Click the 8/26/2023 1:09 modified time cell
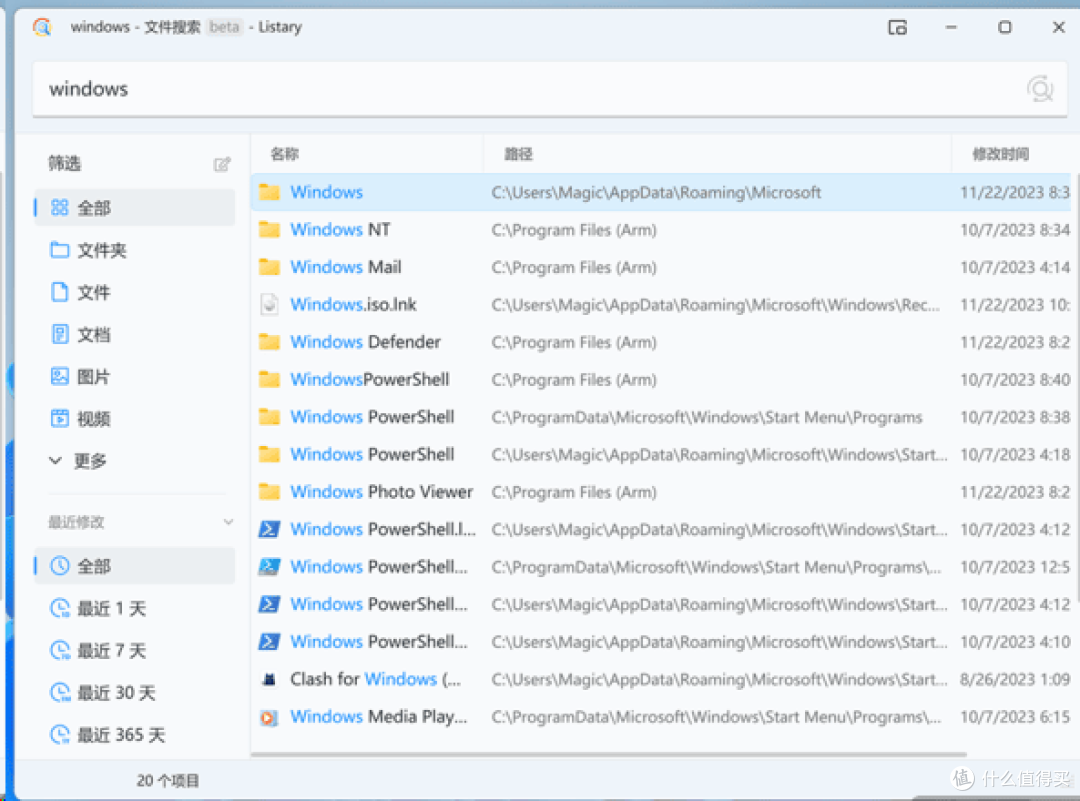This screenshot has width=1080, height=801. click(x=1015, y=679)
